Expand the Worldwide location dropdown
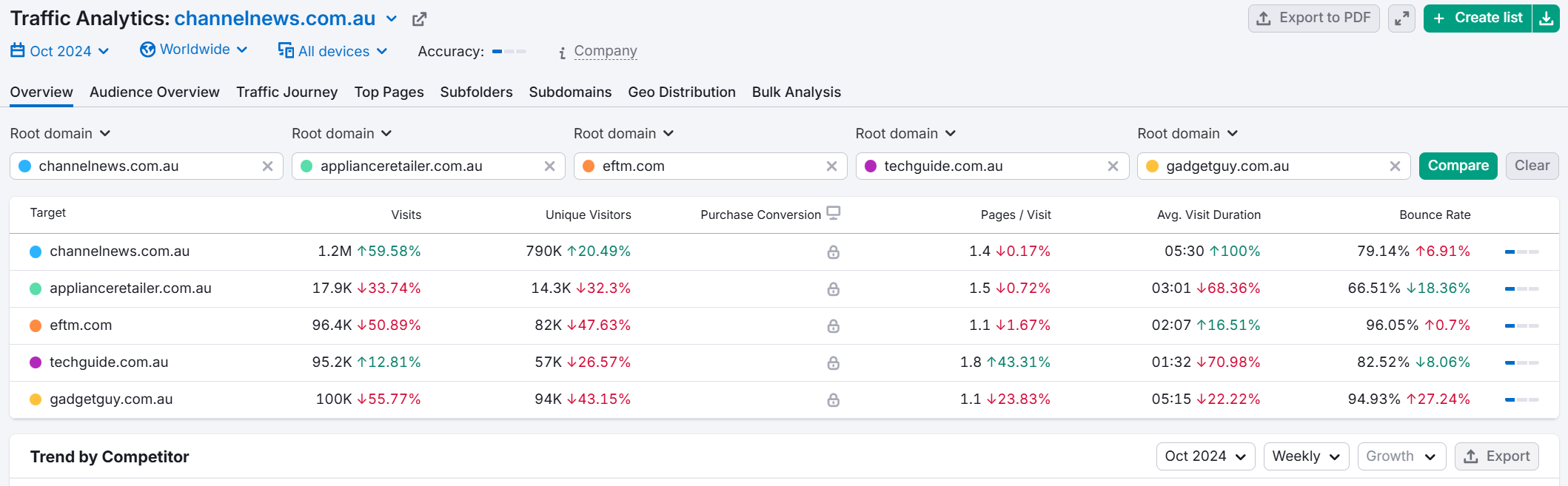1568x486 pixels. [x=194, y=50]
